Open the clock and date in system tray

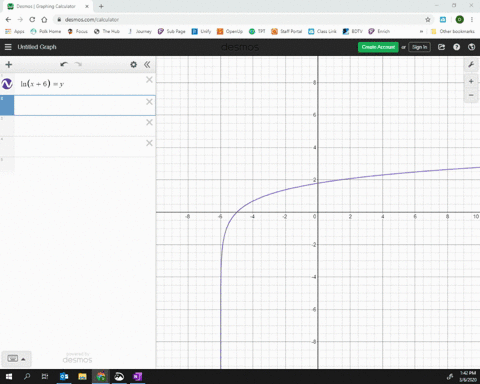pyautogui.click(x=468, y=377)
